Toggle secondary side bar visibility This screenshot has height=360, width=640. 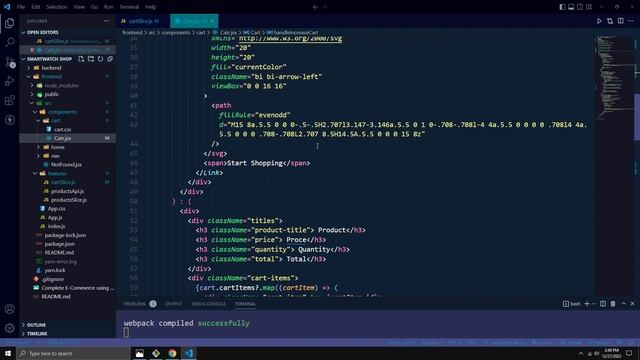(580, 7)
